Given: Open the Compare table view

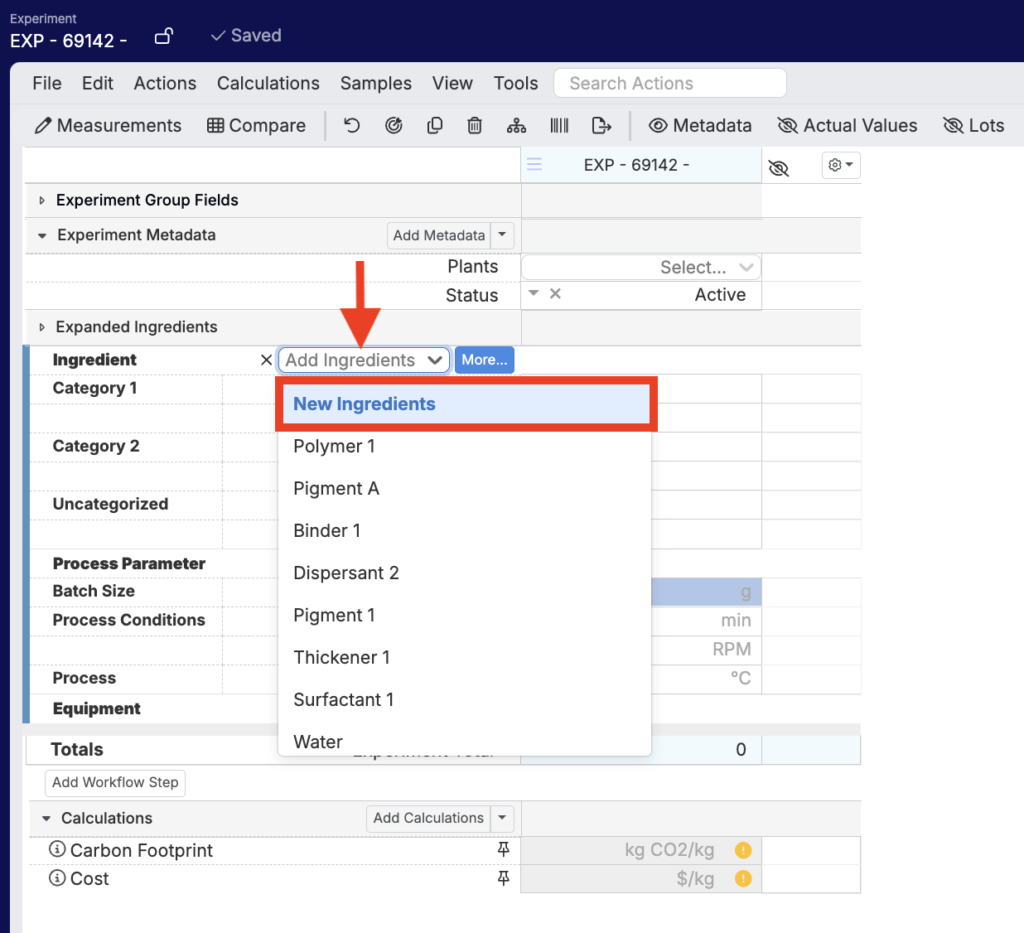Looking at the screenshot, I should 256,125.
